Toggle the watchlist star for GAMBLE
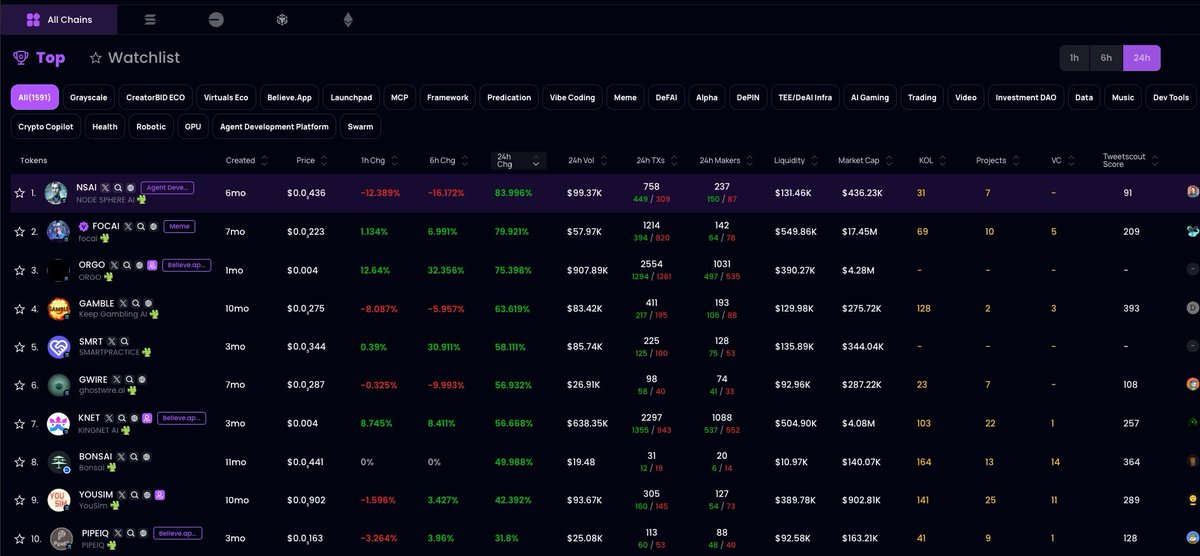 [x=19, y=309]
